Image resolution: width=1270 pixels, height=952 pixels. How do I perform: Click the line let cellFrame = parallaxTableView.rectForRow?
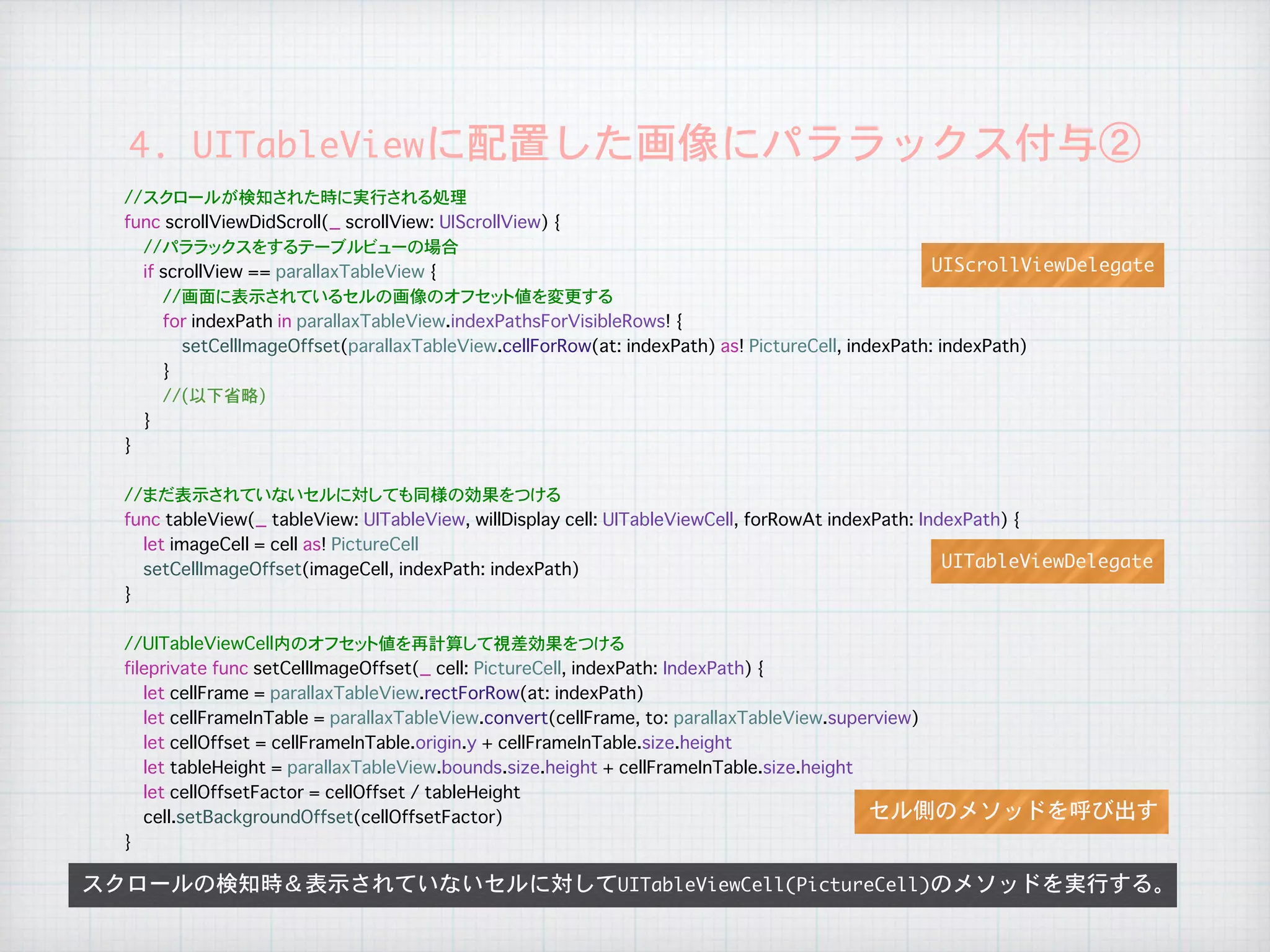click(393, 693)
